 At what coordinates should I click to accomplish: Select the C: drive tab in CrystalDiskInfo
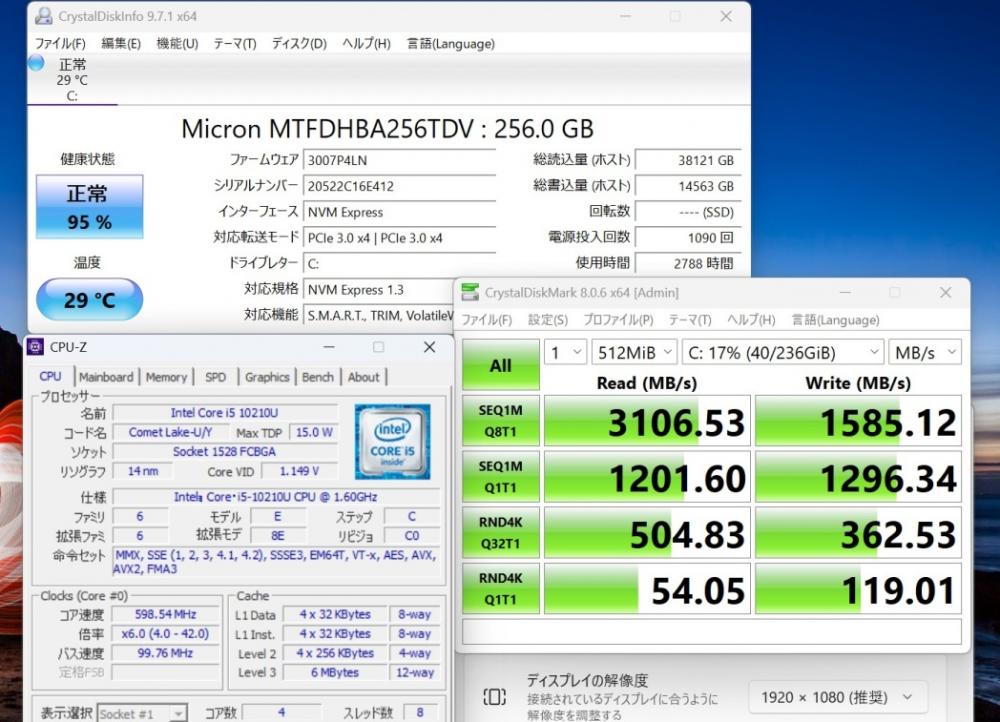click(x=72, y=80)
